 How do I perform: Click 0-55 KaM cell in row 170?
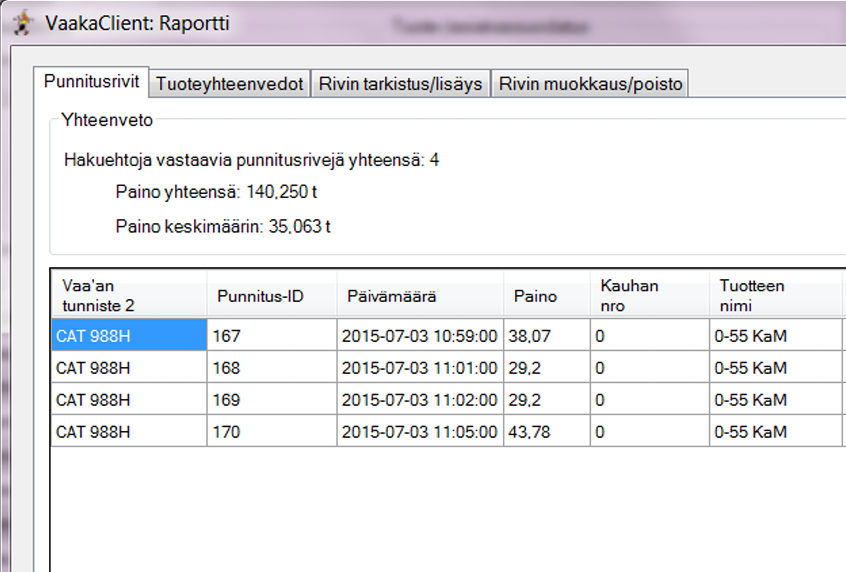point(776,431)
